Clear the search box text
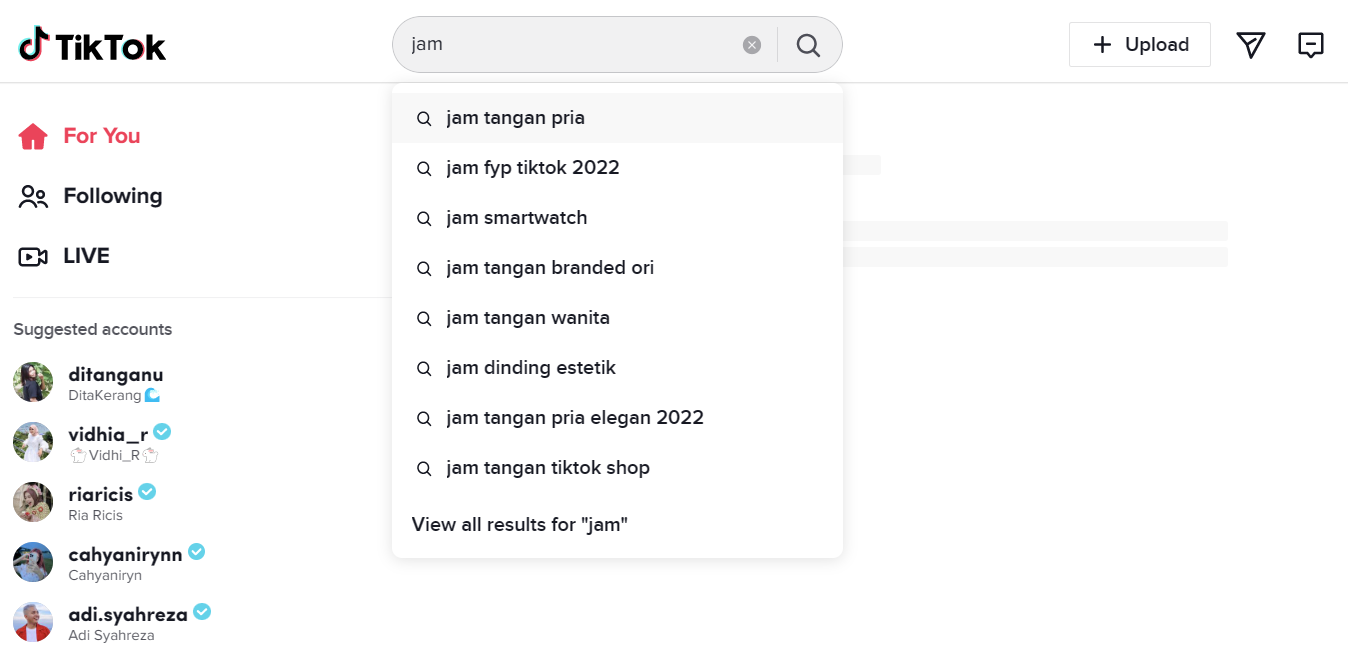This screenshot has height=655, width=1348. pyautogui.click(x=752, y=45)
